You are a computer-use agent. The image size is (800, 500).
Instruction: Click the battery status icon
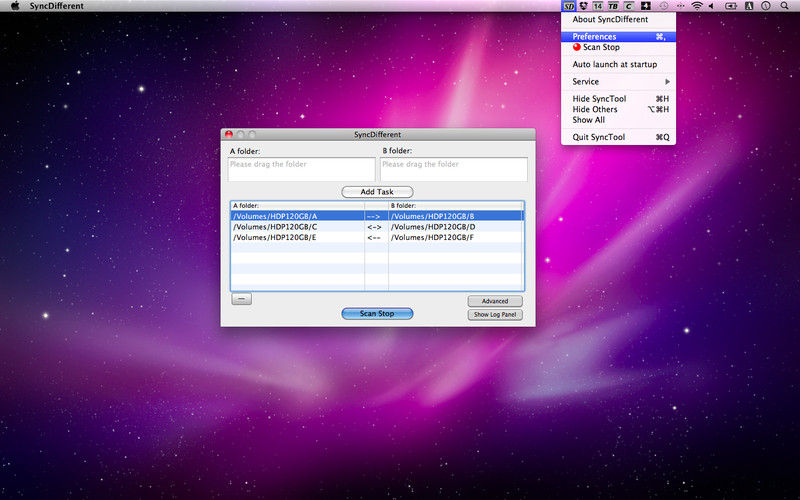coord(731,6)
